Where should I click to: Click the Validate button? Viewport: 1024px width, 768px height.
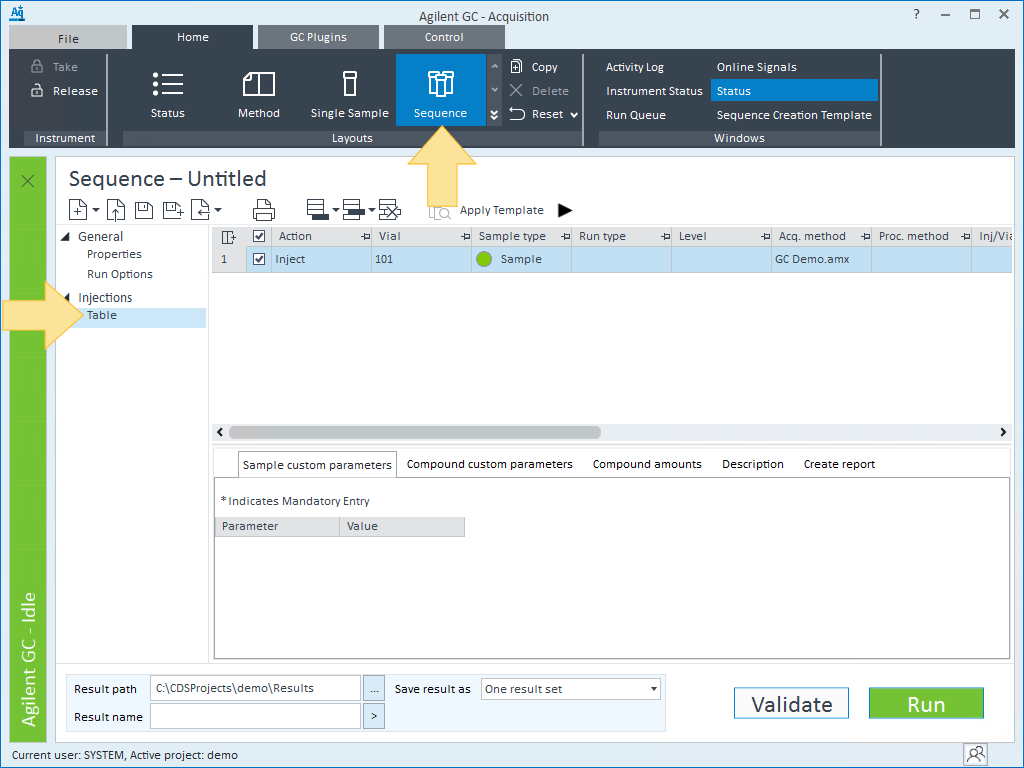(x=791, y=703)
